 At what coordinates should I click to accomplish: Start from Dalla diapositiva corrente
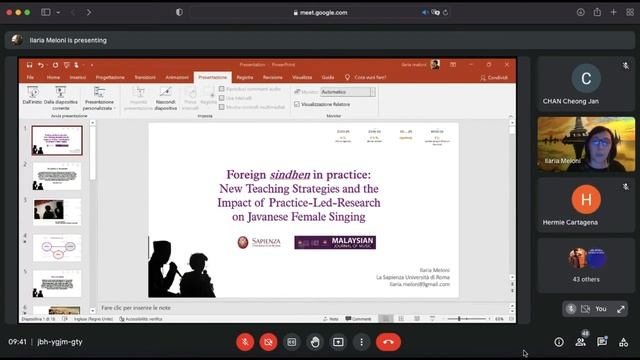click(x=61, y=98)
